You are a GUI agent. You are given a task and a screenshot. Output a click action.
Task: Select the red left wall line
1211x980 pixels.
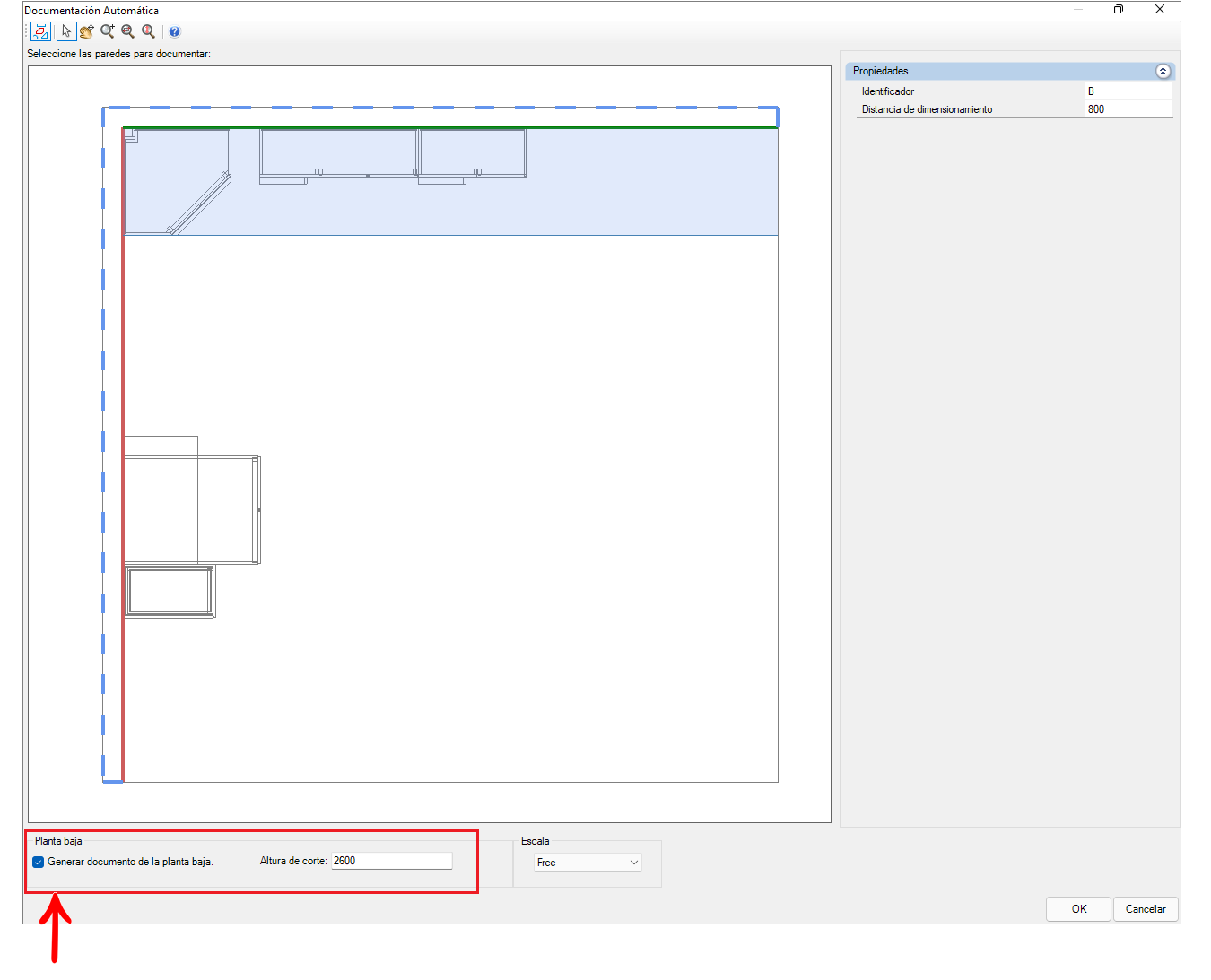[123, 455]
